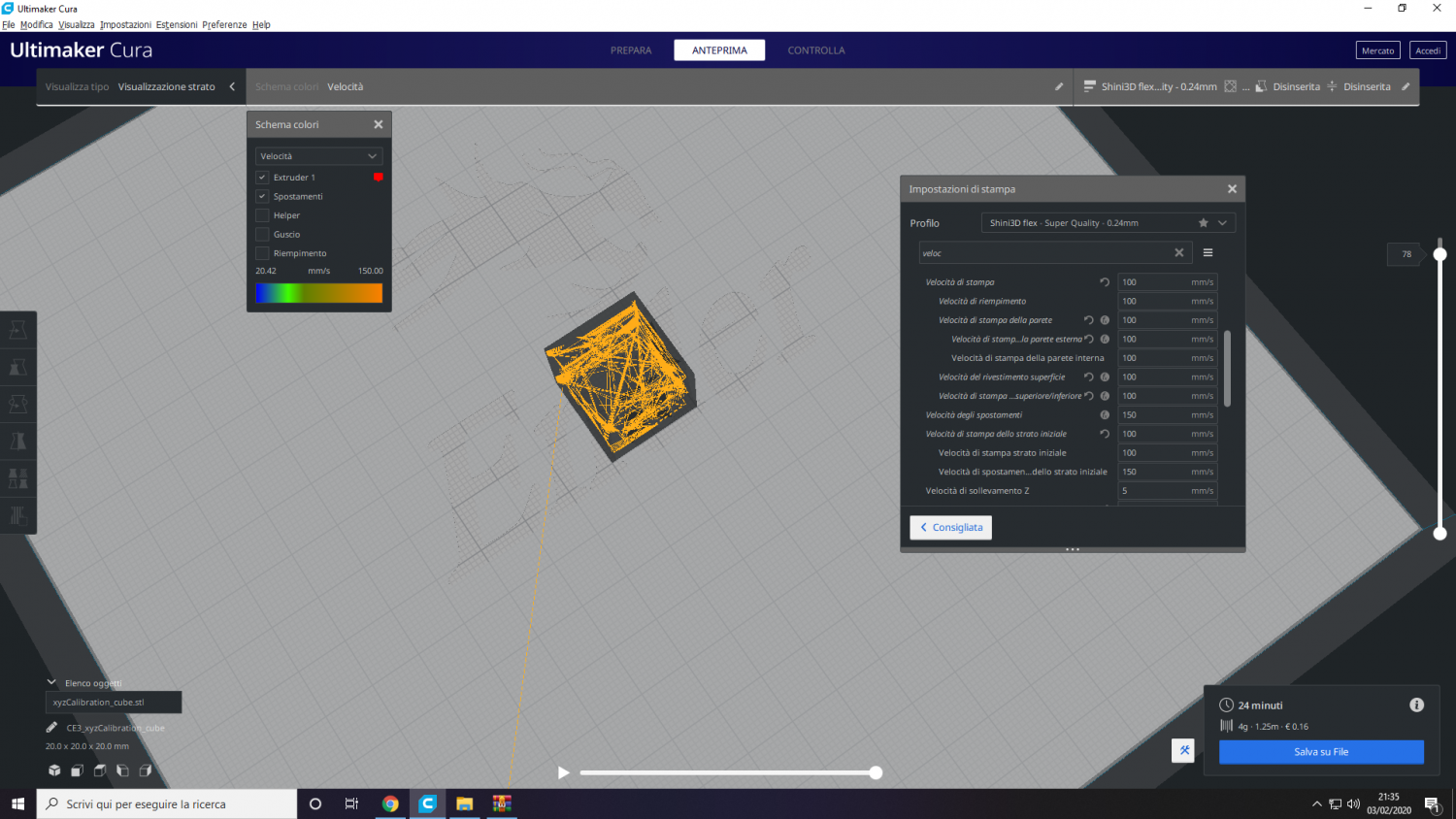This screenshot has height=819, width=1456.
Task: Select the Rotate tool in the left toolbar
Action: point(18,404)
